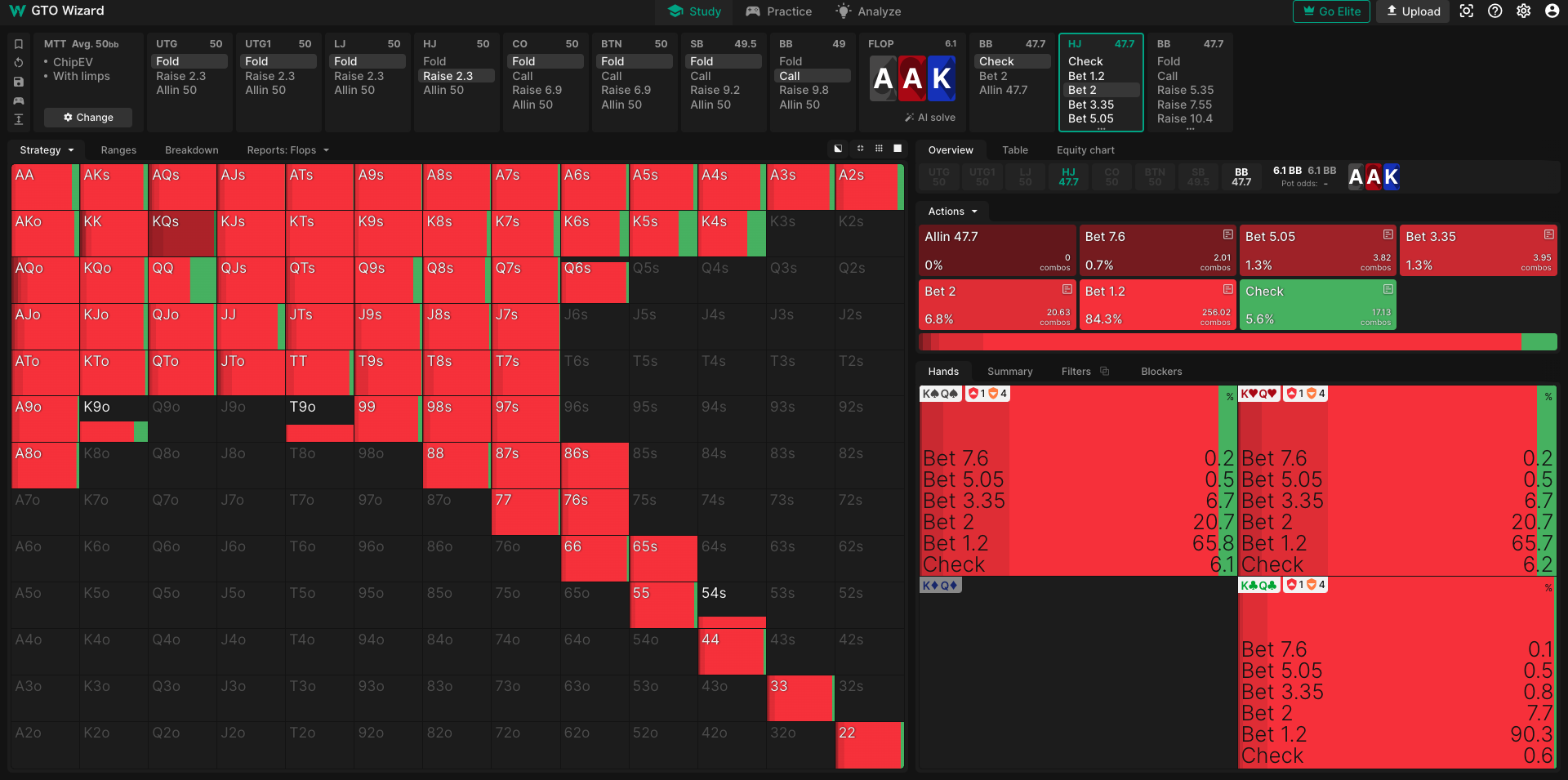
Task: Select HJ 47.7 position in overview
Action: tap(1068, 177)
